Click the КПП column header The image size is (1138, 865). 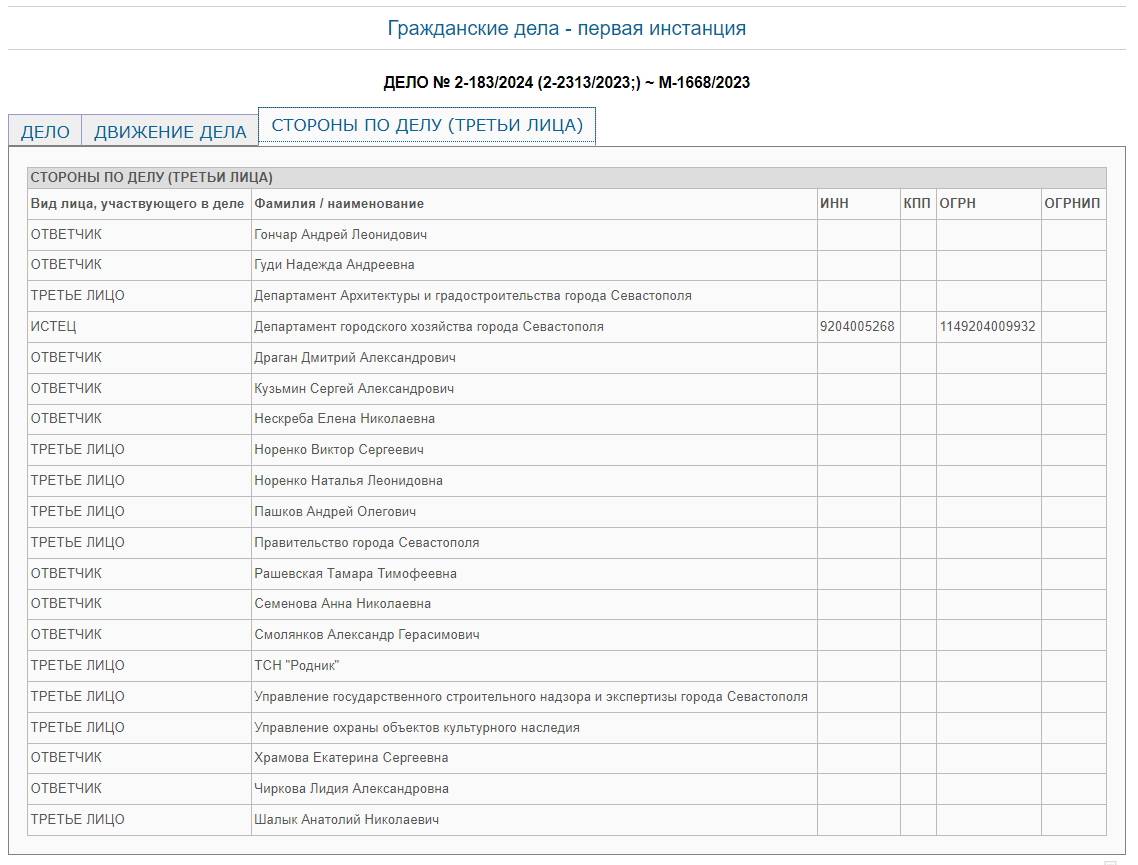pyautogui.click(x=917, y=204)
